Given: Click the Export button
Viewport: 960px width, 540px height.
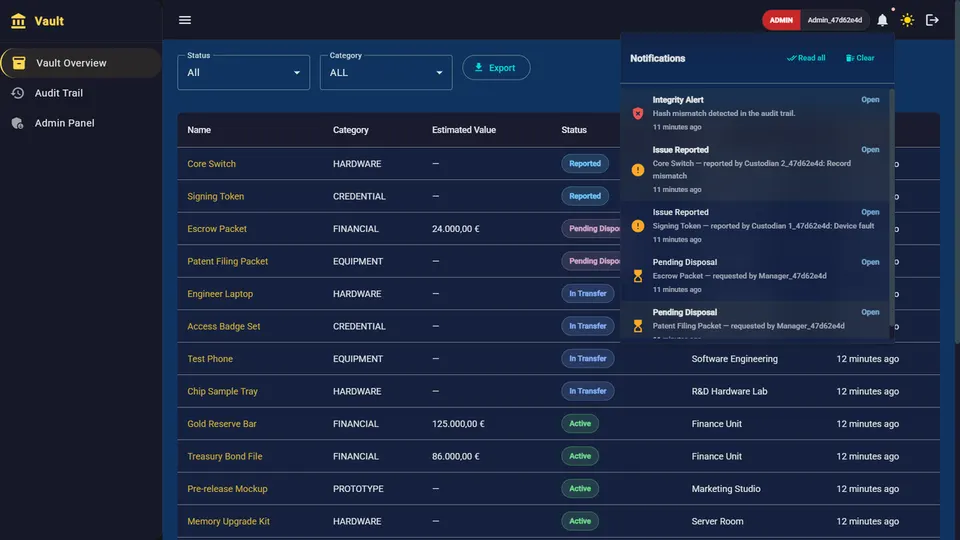Looking at the screenshot, I should tap(496, 68).
